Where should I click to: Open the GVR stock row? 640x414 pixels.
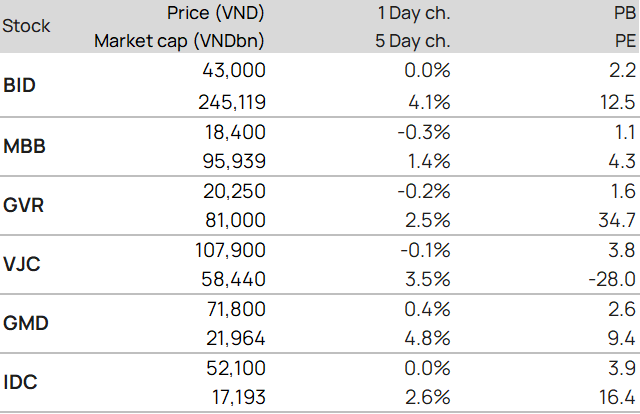coord(23,205)
